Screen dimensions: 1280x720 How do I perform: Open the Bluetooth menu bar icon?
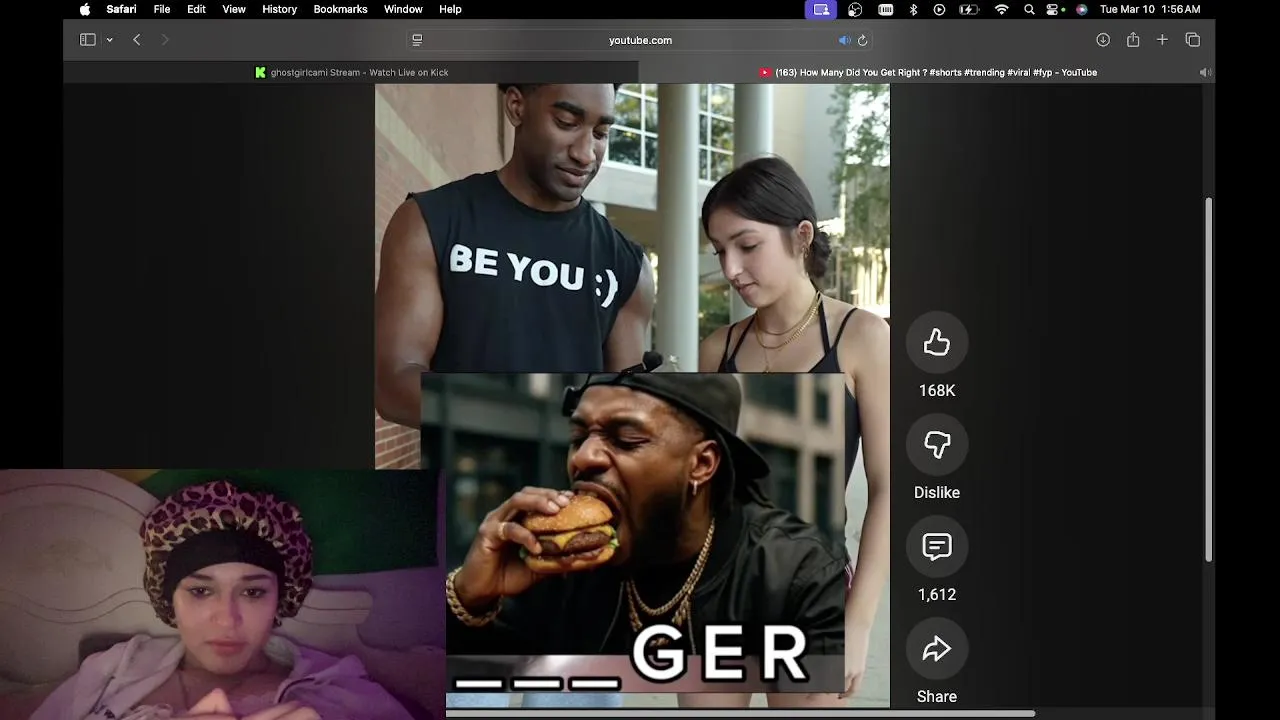pyautogui.click(x=913, y=9)
